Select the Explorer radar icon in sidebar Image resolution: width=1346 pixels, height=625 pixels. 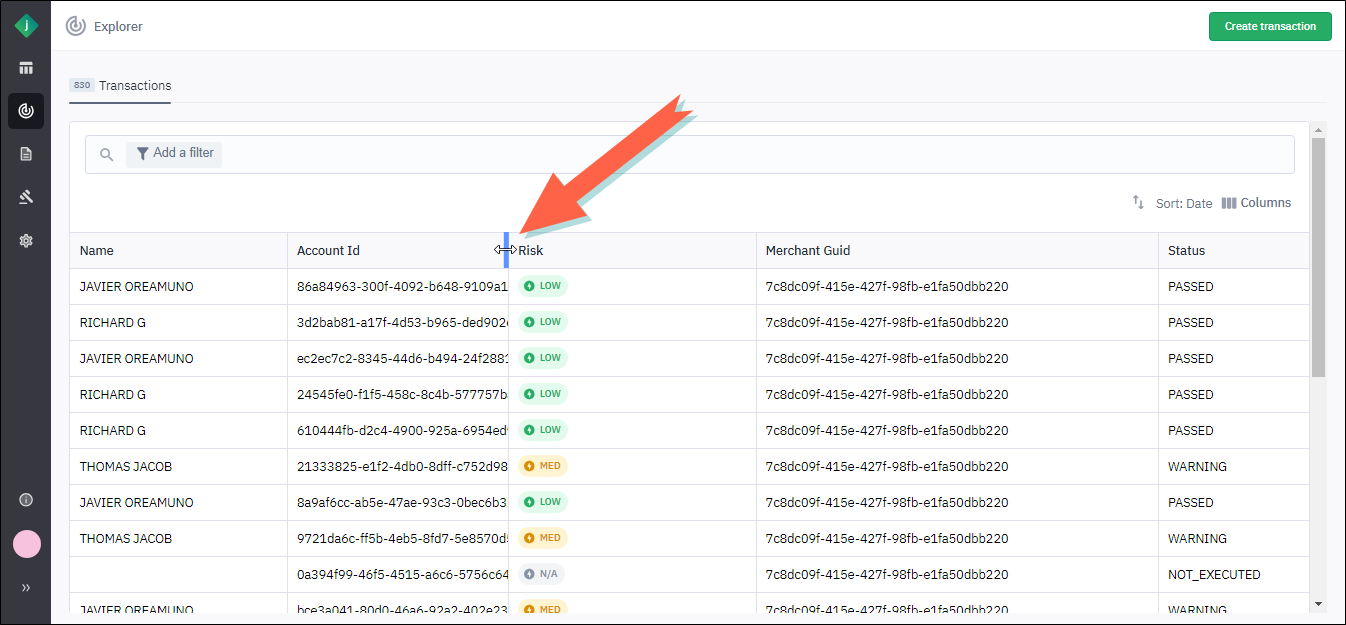point(26,111)
